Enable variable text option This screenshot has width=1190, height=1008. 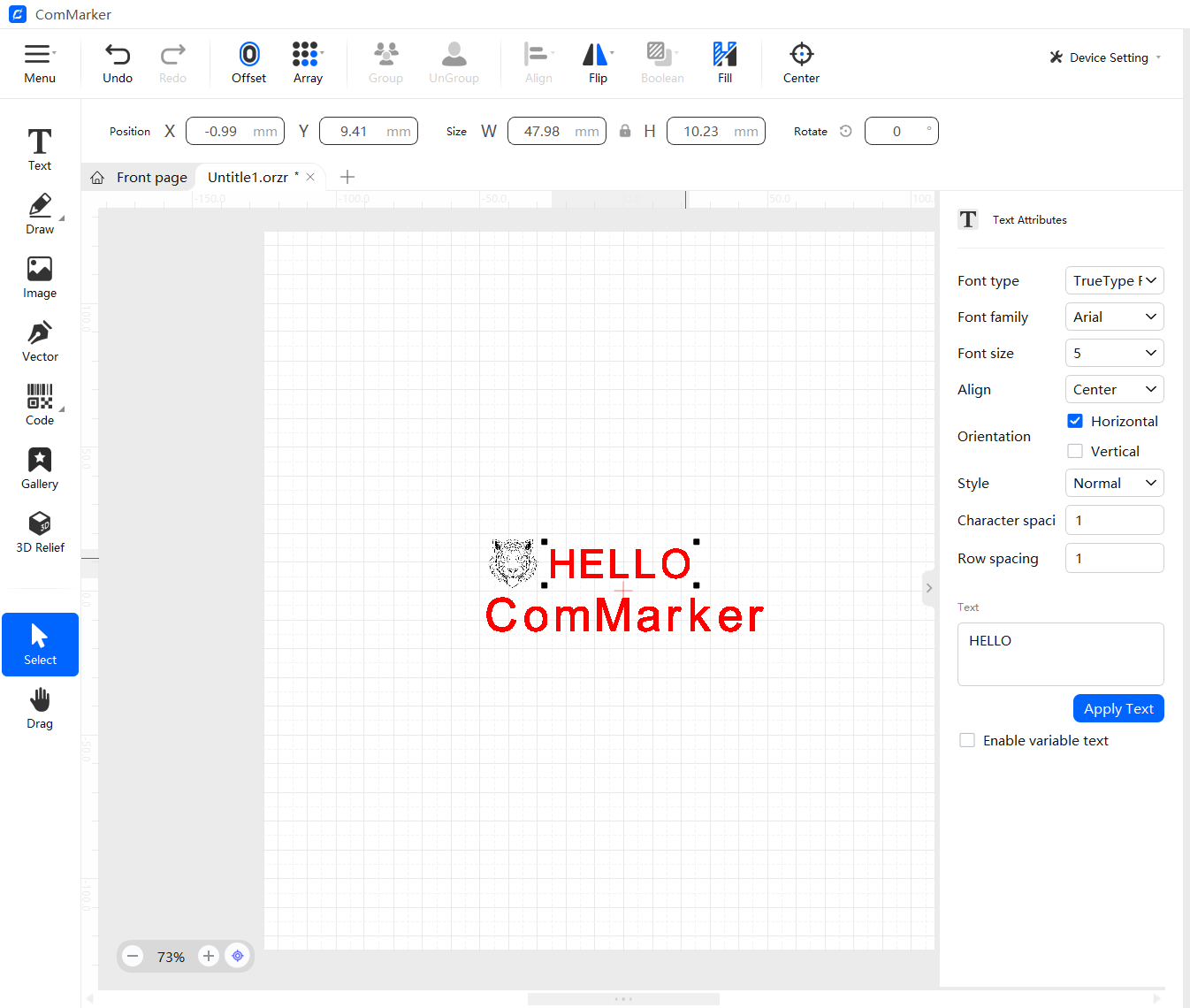(967, 740)
